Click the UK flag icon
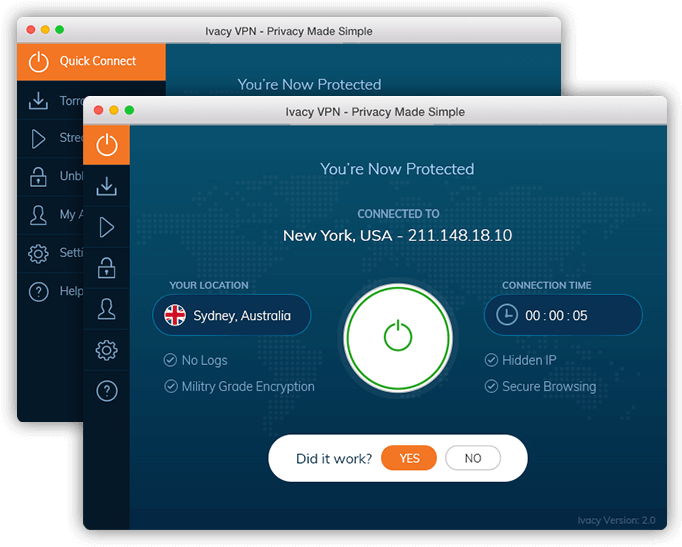Viewport: 682px width, 547px height. pos(175,315)
